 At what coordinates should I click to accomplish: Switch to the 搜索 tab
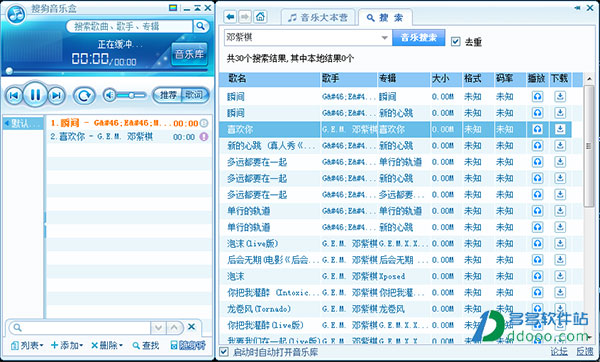(385, 18)
